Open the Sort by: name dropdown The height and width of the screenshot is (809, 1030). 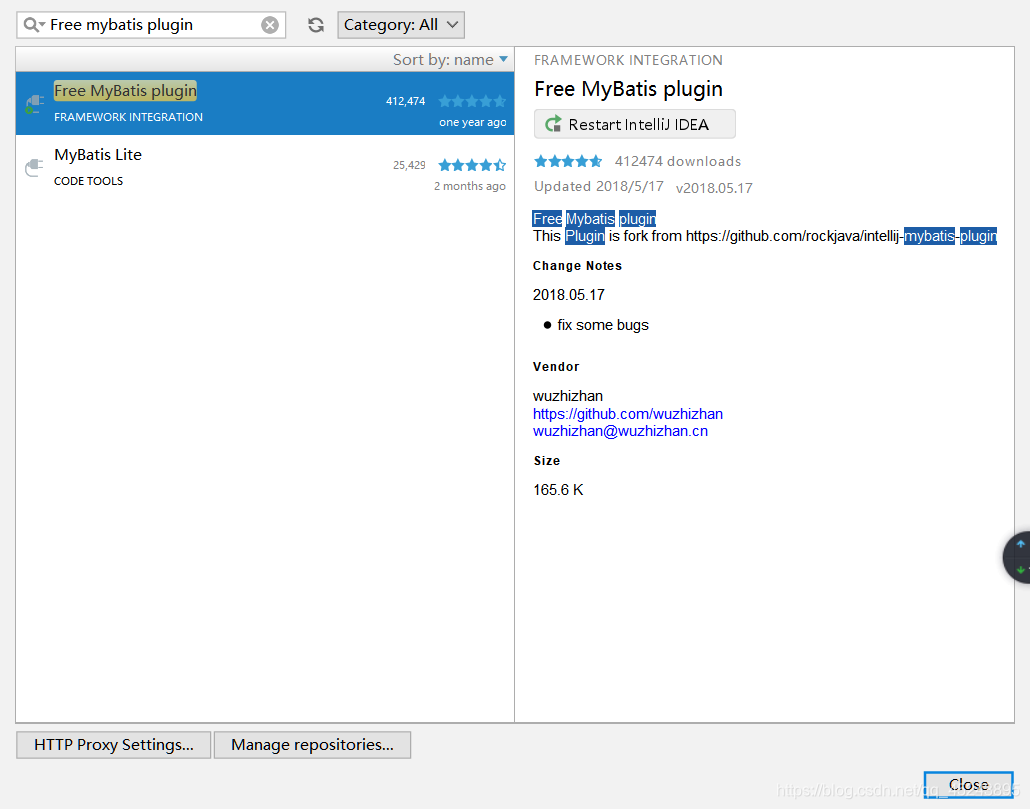click(x=450, y=60)
